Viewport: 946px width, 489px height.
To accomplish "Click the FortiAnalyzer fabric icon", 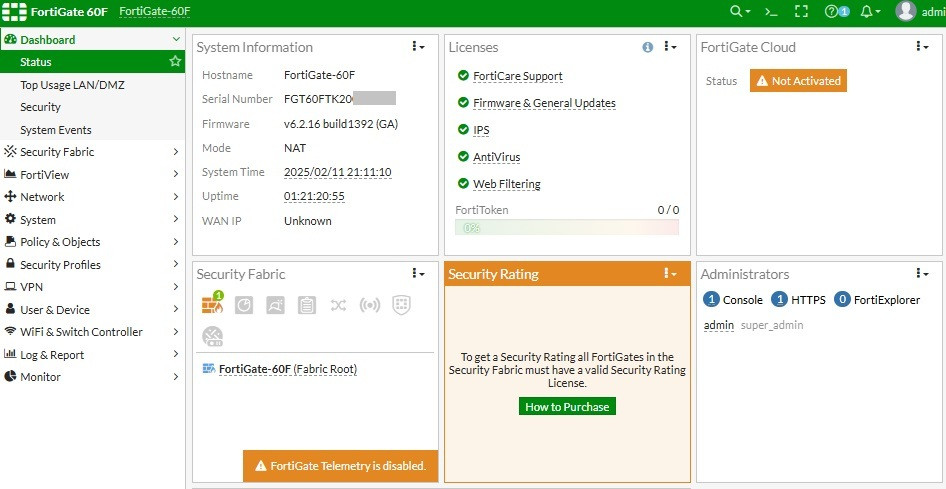I will 244,305.
